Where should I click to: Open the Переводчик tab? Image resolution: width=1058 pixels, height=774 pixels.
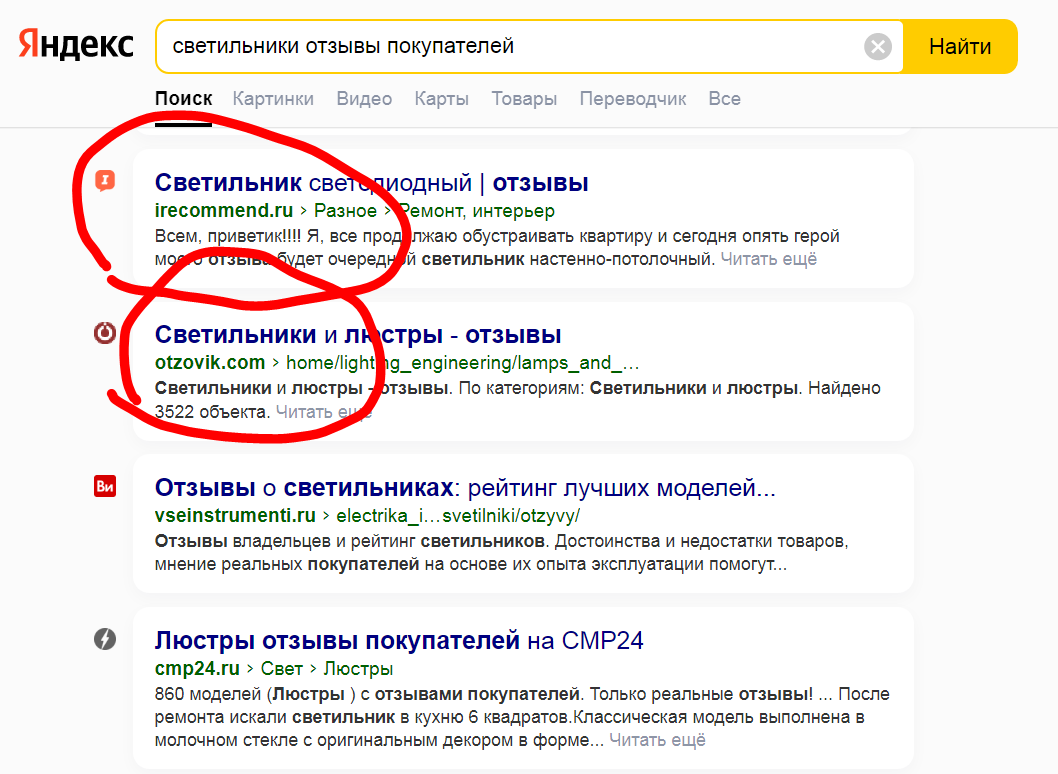pos(633,99)
